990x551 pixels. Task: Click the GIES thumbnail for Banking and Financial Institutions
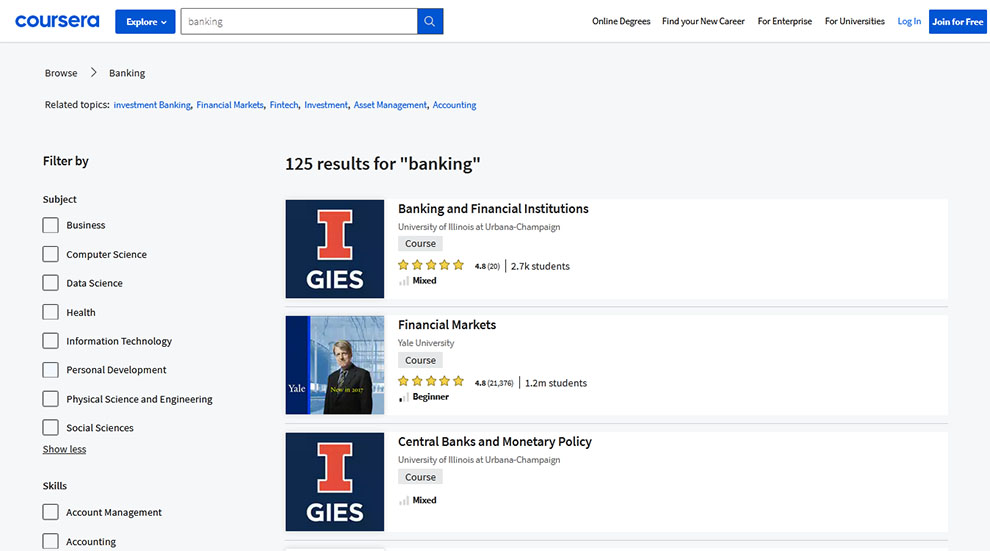(335, 249)
